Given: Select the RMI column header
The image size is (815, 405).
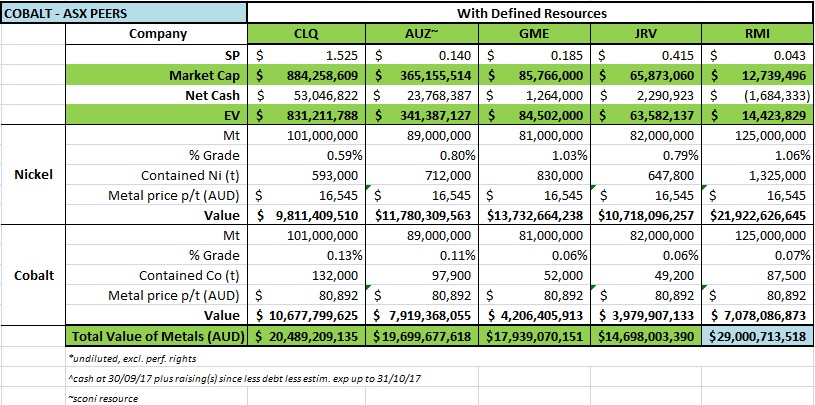Looking at the screenshot, I should tap(758, 35).
